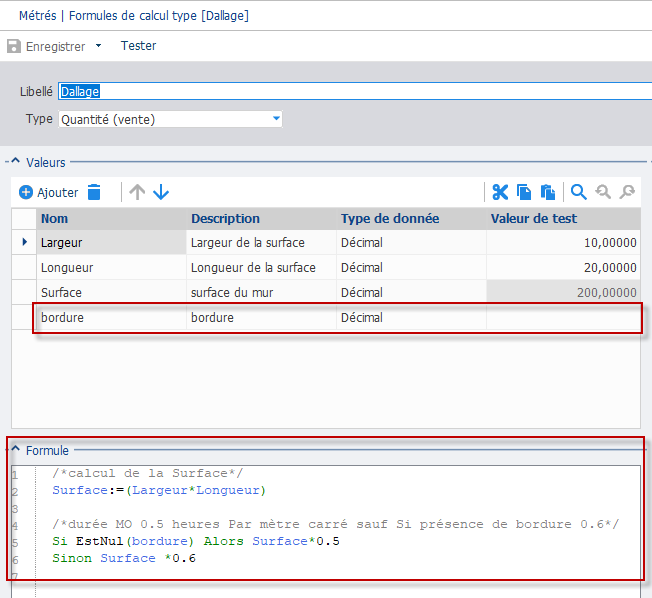Delete the selected value with the trash icon
652x598 pixels.
click(x=94, y=192)
